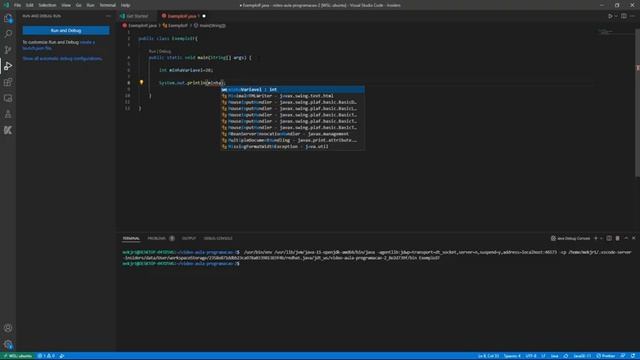Open the Go menu
640x360 pixels.
click(x=78, y=5)
